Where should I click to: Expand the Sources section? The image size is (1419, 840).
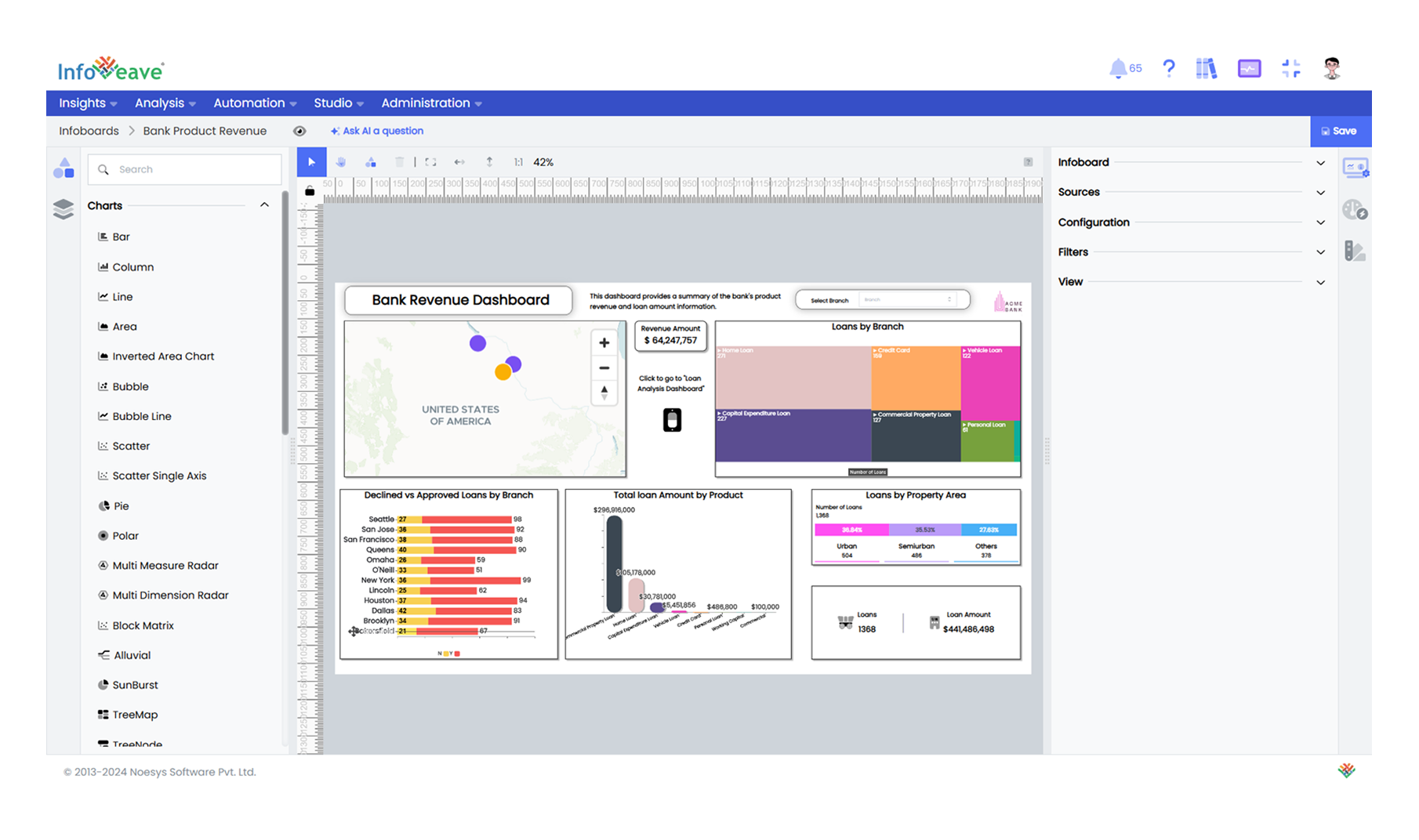[1322, 192]
